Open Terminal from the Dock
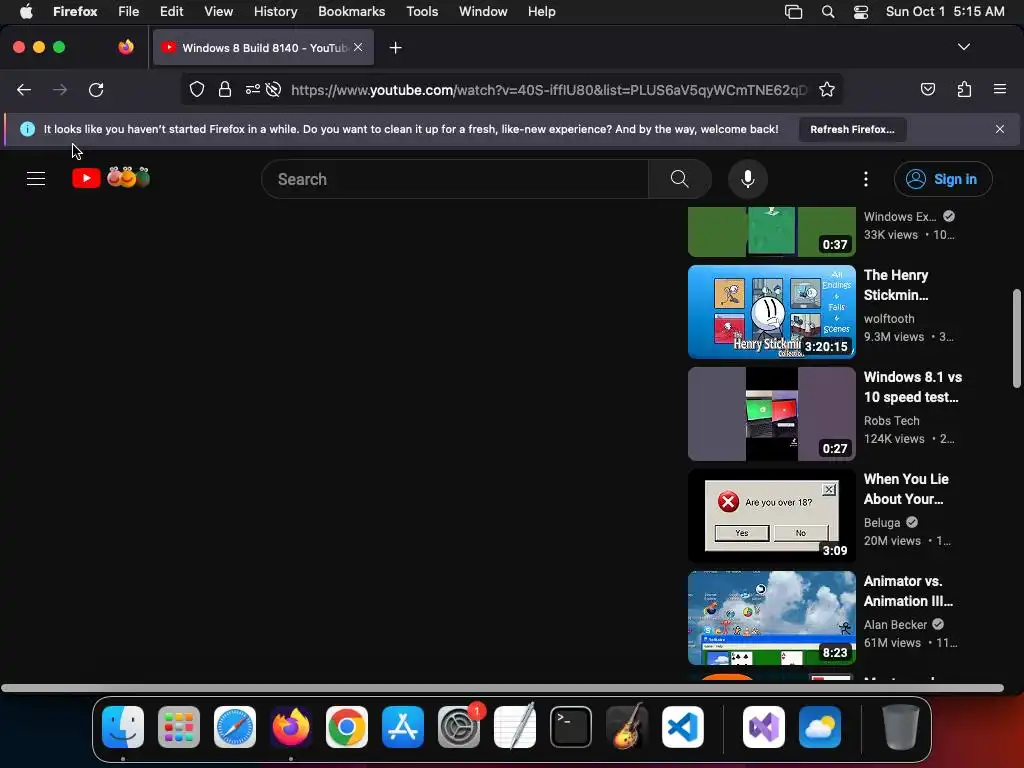Image resolution: width=1024 pixels, height=768 pixels. click(x=571, y=727)
